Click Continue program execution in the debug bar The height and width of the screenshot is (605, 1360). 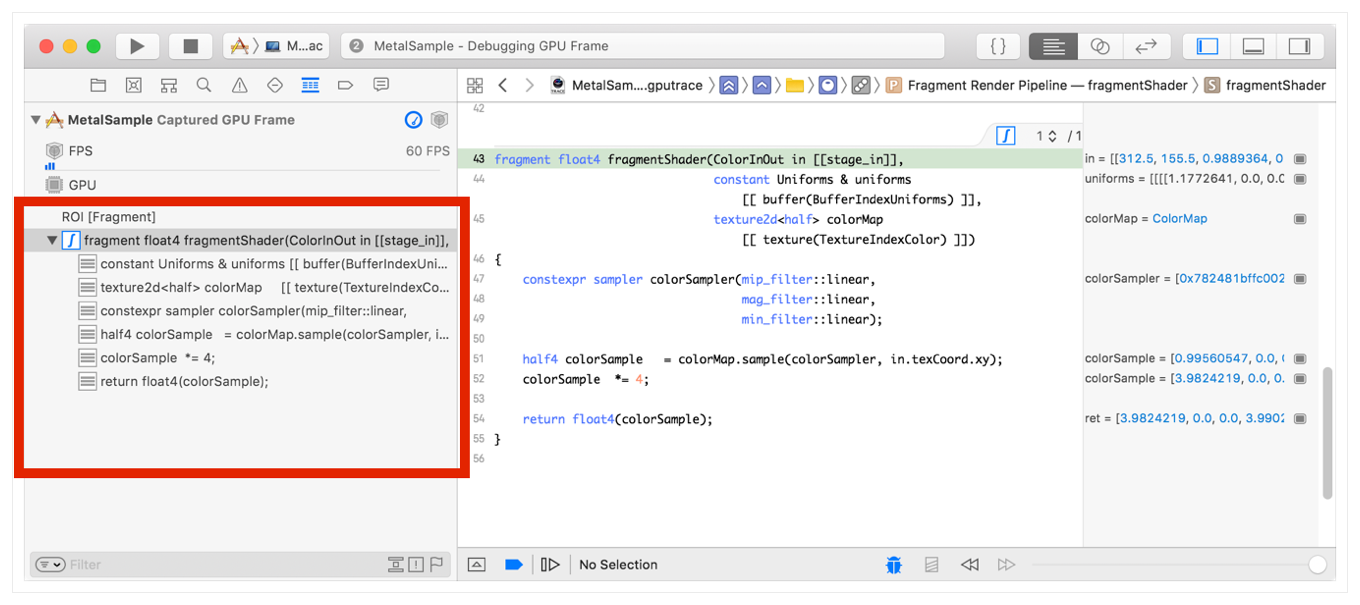click(550, 565)
